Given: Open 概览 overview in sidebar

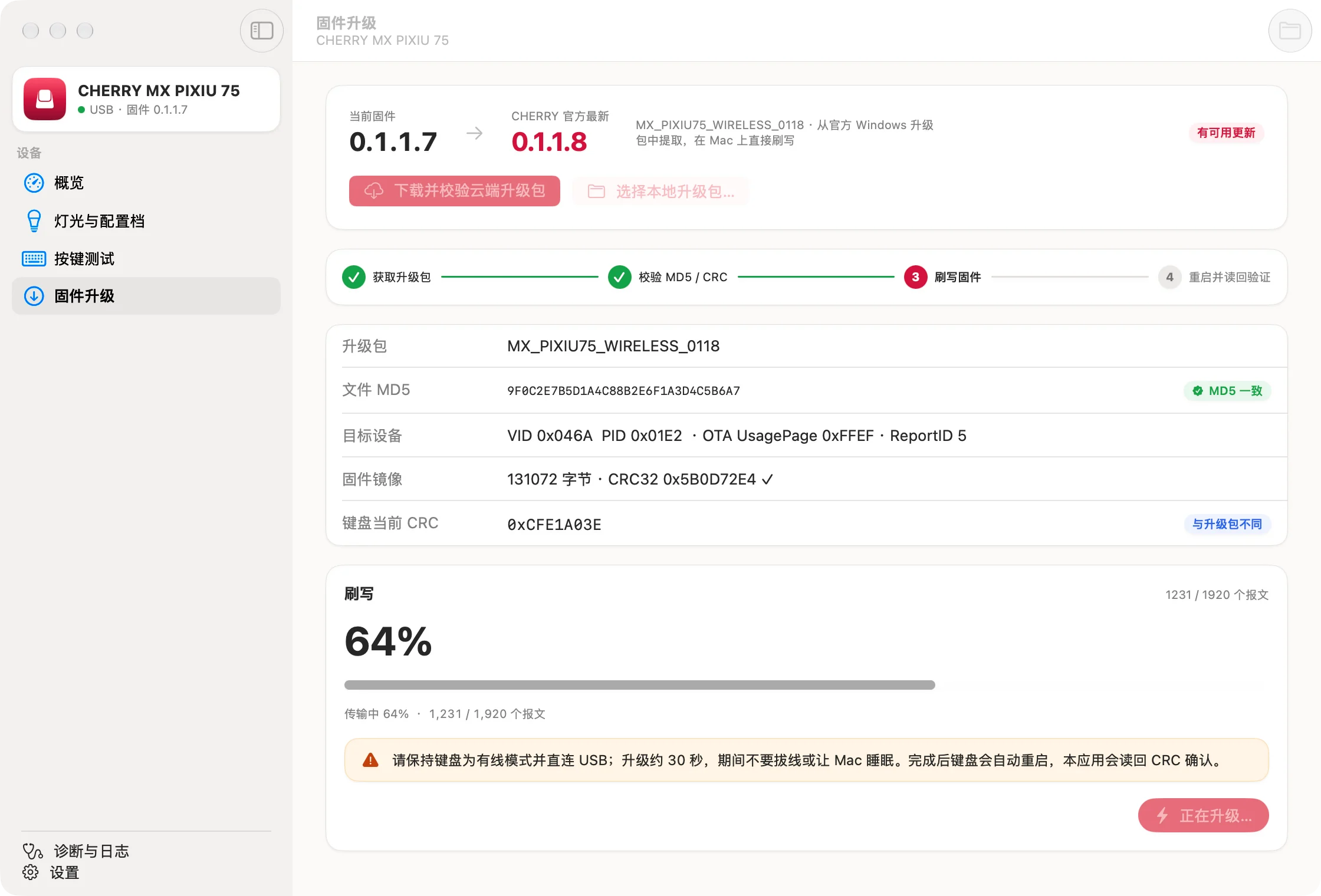Looking at the screenshot, I should click(x=146, y=183).
